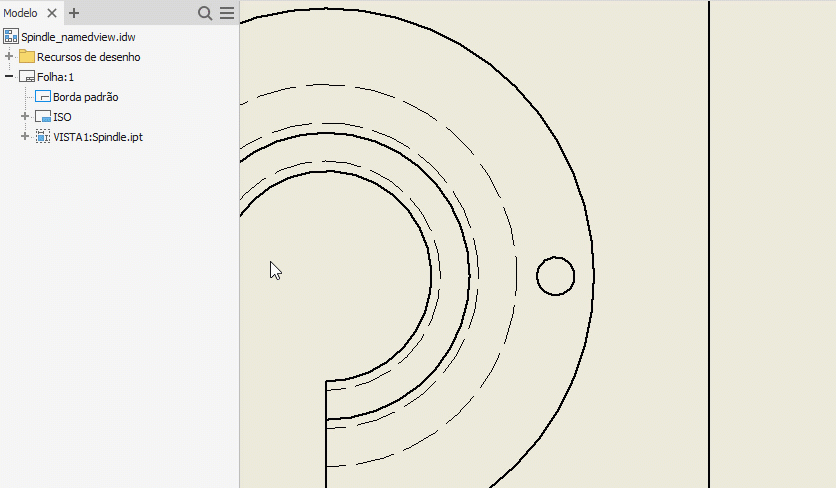
Task: Close the Modelo browser tab
Action: pyautogui.click(x=52, y=13)
